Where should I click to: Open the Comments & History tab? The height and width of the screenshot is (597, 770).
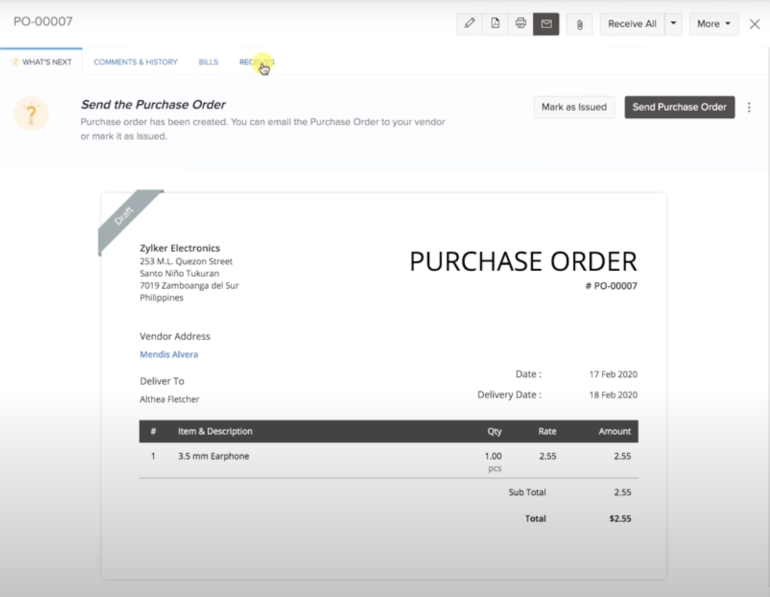point(135,62)
